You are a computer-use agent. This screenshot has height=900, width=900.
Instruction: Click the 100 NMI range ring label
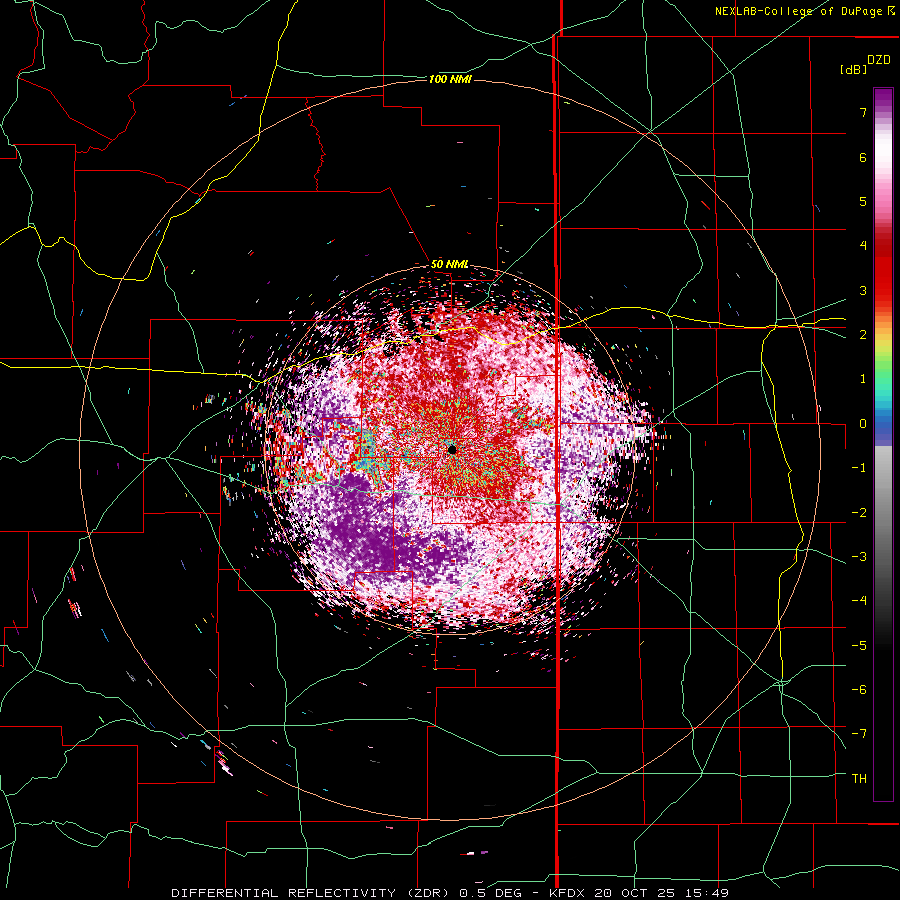point(450,79)
